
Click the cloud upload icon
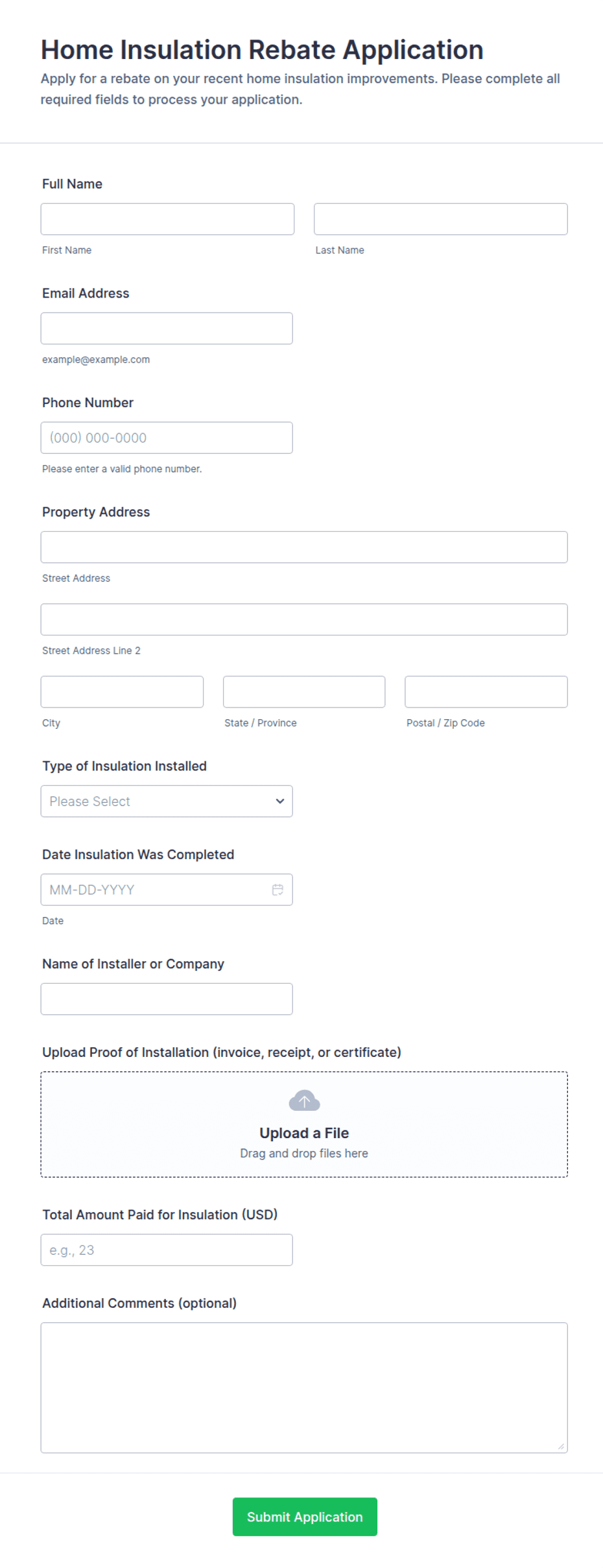tap(304, 1100)
